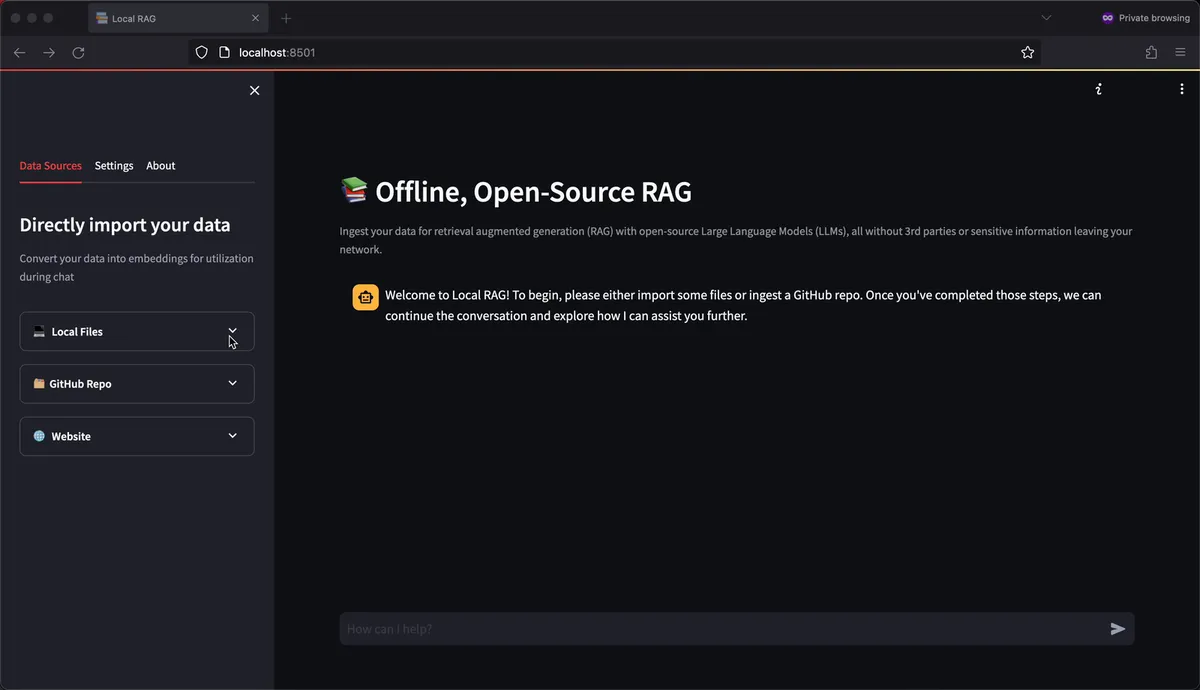
Task: Close the sidebar with the X icon
Action: click(254, 90)
